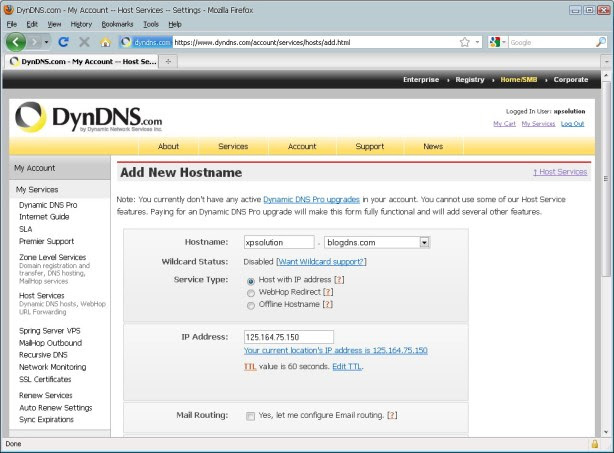Image resolution: width=614 pixels, height=453 pixels.
Task: Click the Log Out link
Action: [572, 124]
